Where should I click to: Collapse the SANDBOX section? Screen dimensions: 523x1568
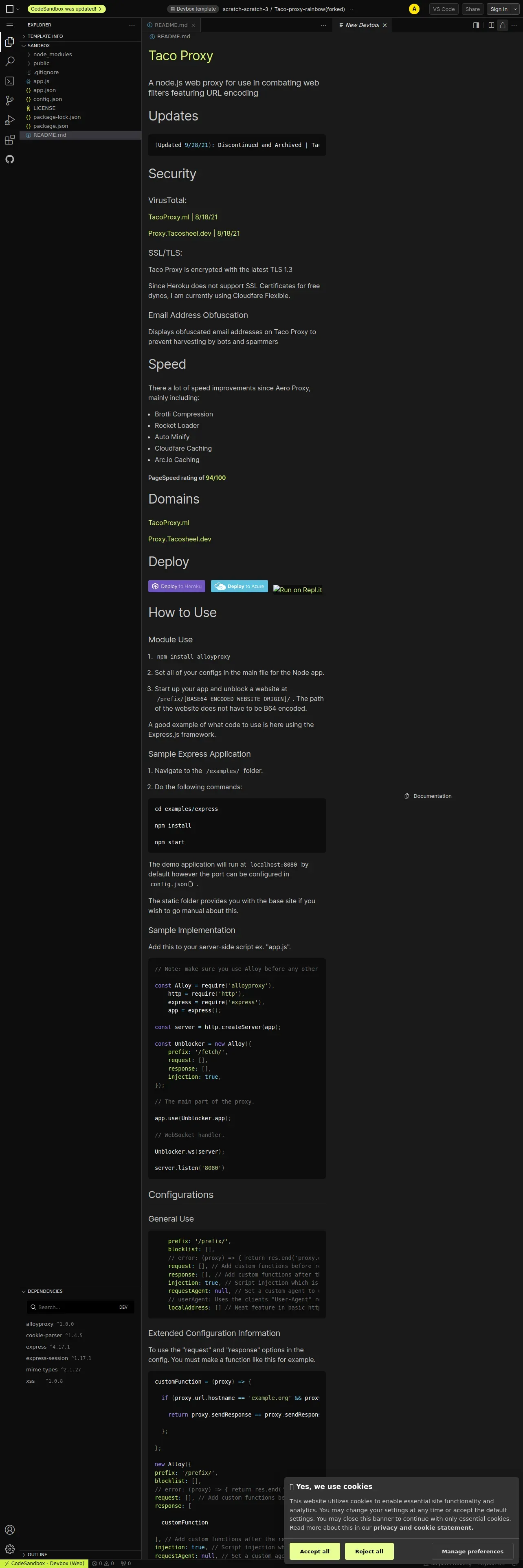click(x=80, y=46)
